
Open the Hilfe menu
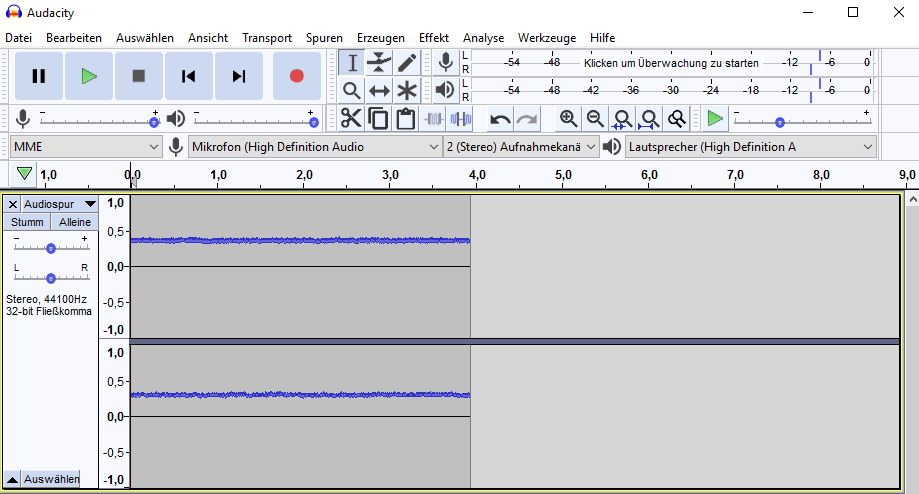(603, 38)
